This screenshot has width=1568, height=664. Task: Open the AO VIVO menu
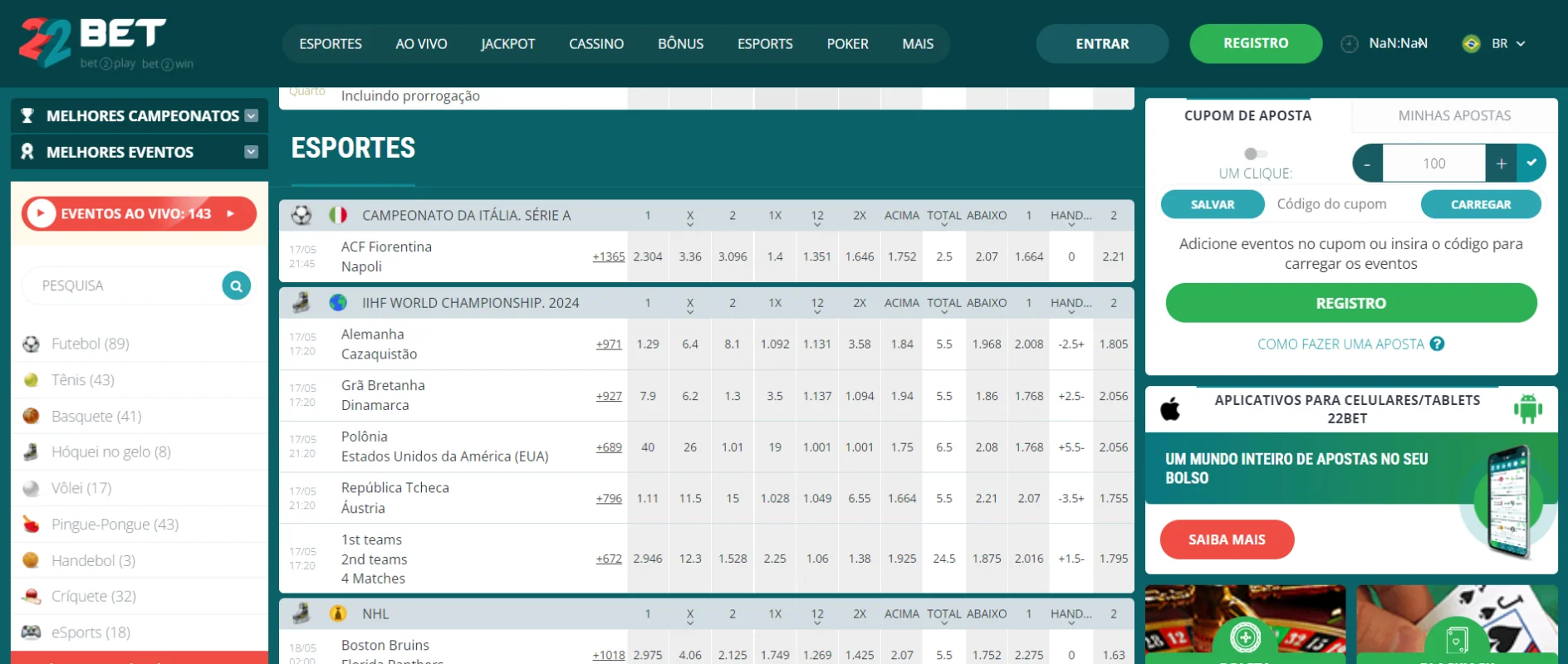(421, 44)
